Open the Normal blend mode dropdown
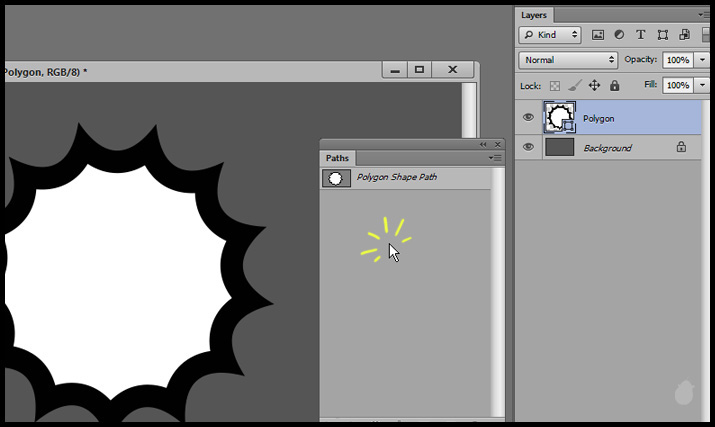The width and height of the screenshot is (715, 427). click(x=568, y=60)
